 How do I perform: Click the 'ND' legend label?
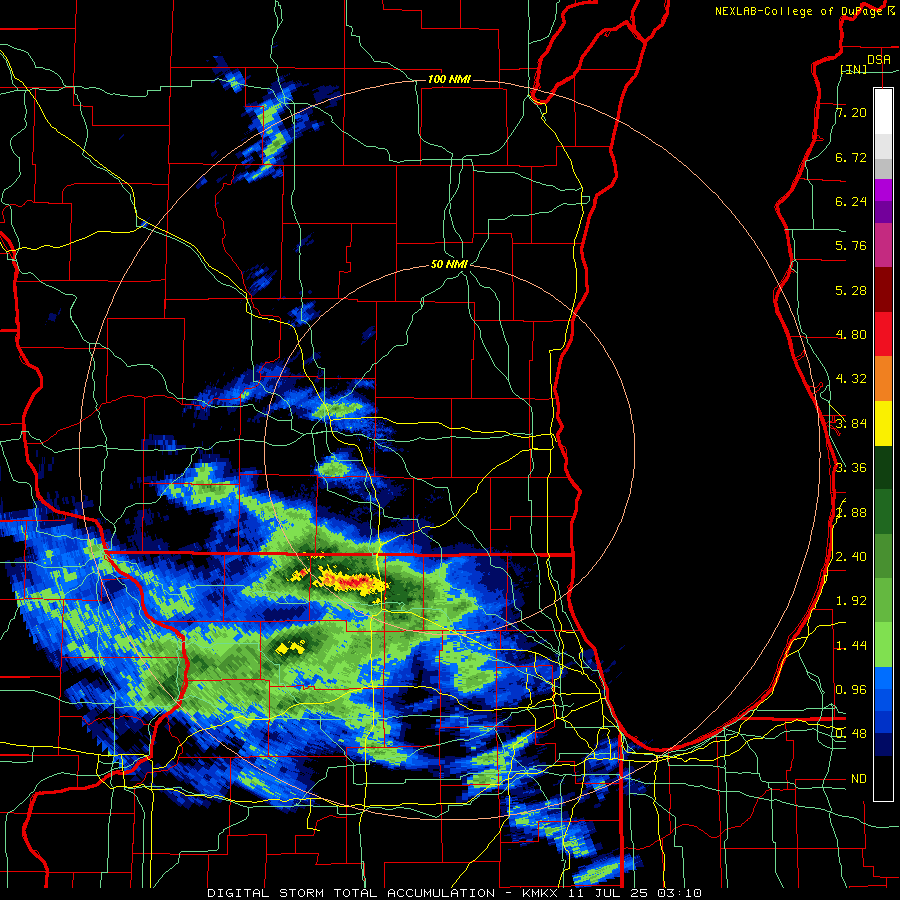coord(859,779)
